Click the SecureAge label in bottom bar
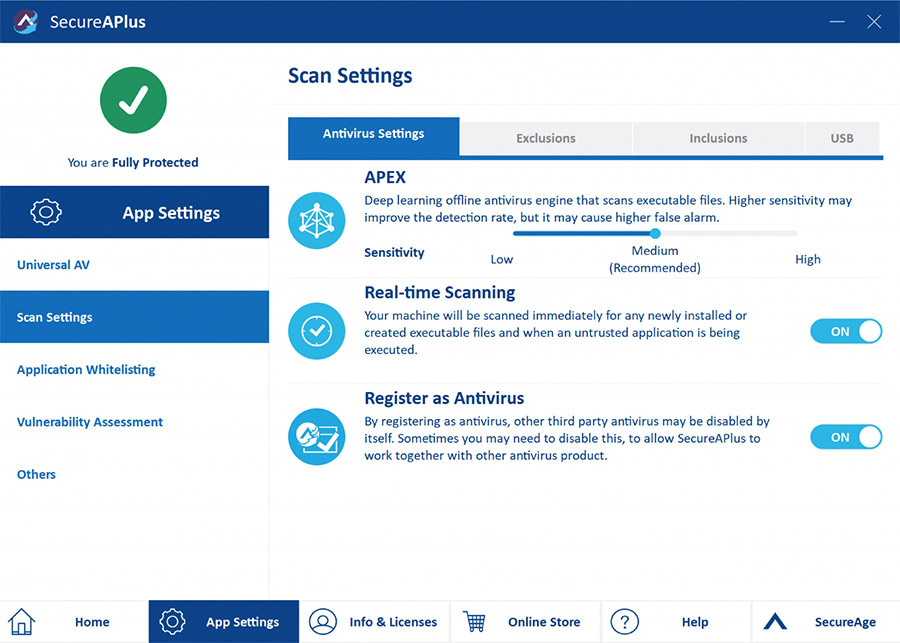The height and width of the screenshot is (643, 900). tap(845, 622)
